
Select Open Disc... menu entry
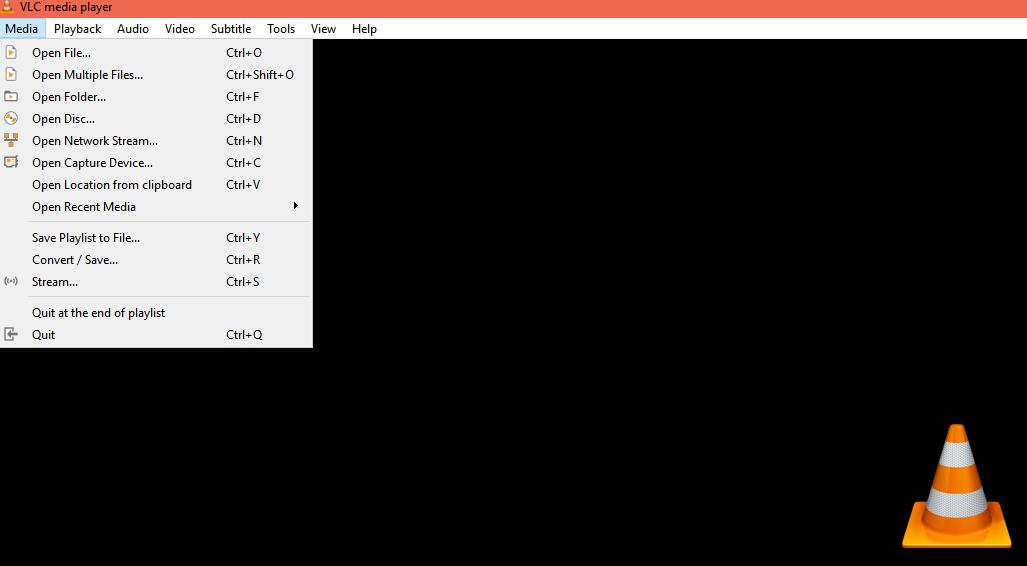(x=156, y=119)
